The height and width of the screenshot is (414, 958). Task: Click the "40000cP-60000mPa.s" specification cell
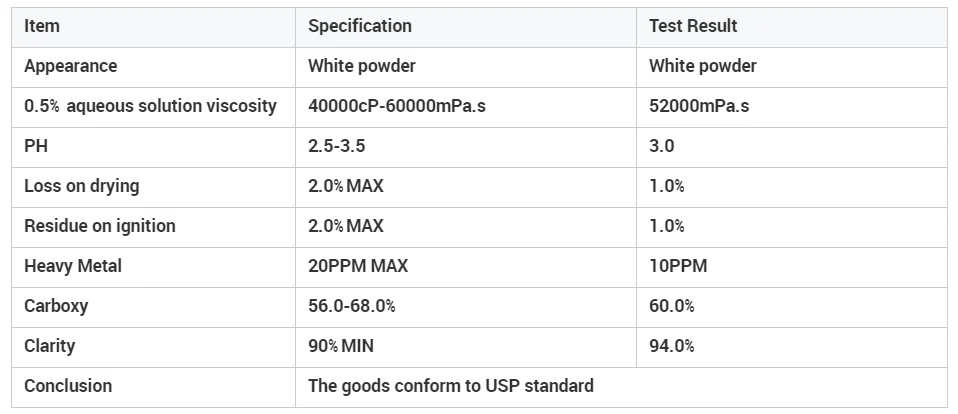point(396,106)
